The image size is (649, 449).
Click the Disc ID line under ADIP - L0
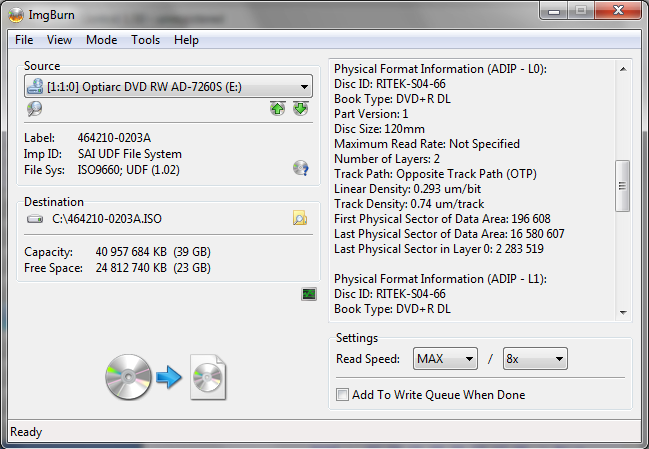pos(390,84)
